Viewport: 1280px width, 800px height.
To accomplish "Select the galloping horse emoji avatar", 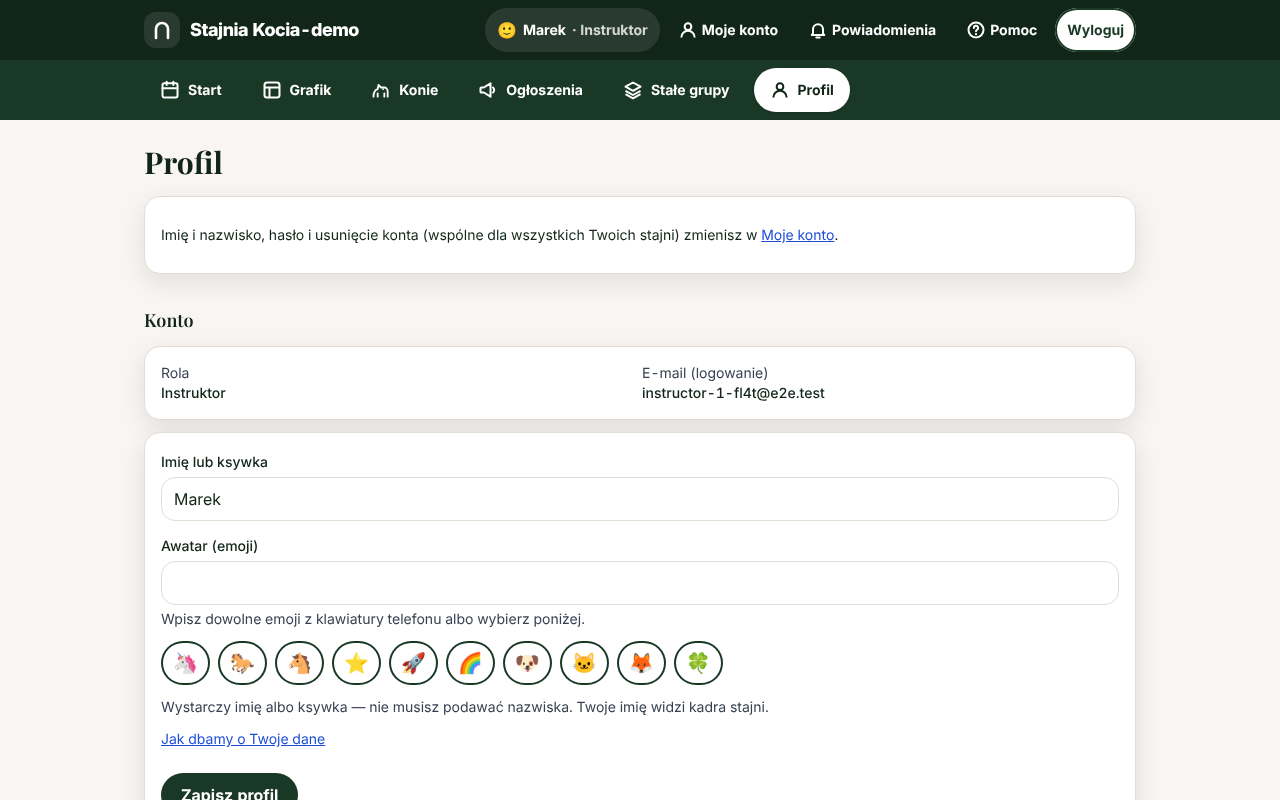I will coord(242,663).
